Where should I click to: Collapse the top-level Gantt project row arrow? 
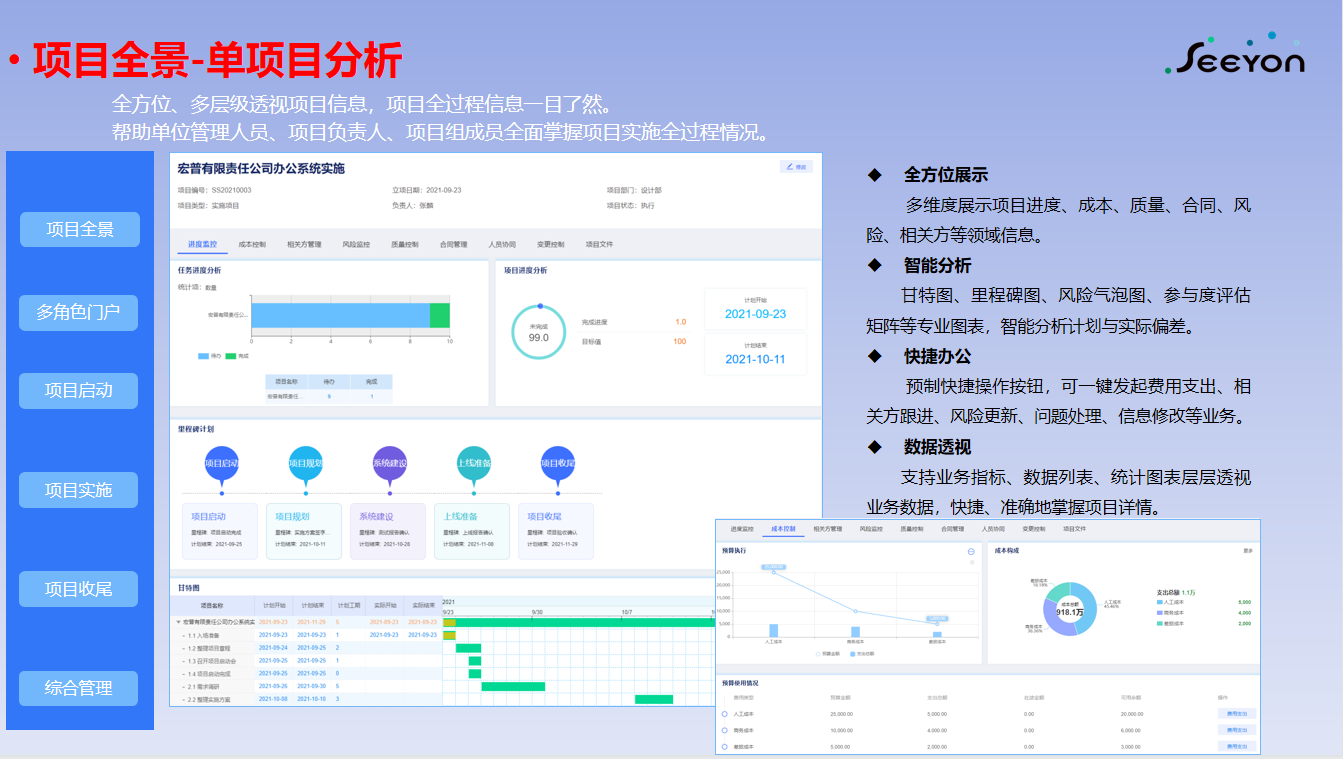tap(179, 622)
